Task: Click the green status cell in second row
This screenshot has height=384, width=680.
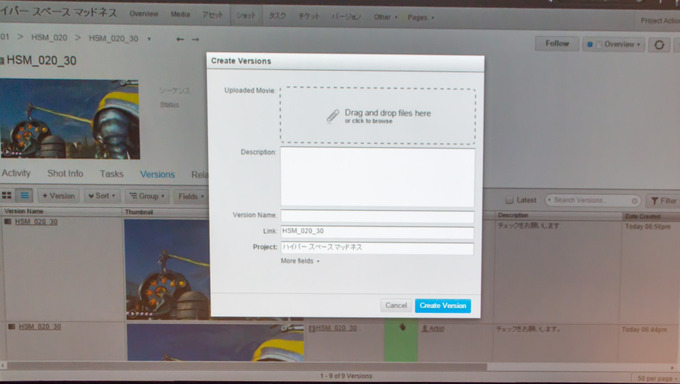Action: tap(401, 341)
